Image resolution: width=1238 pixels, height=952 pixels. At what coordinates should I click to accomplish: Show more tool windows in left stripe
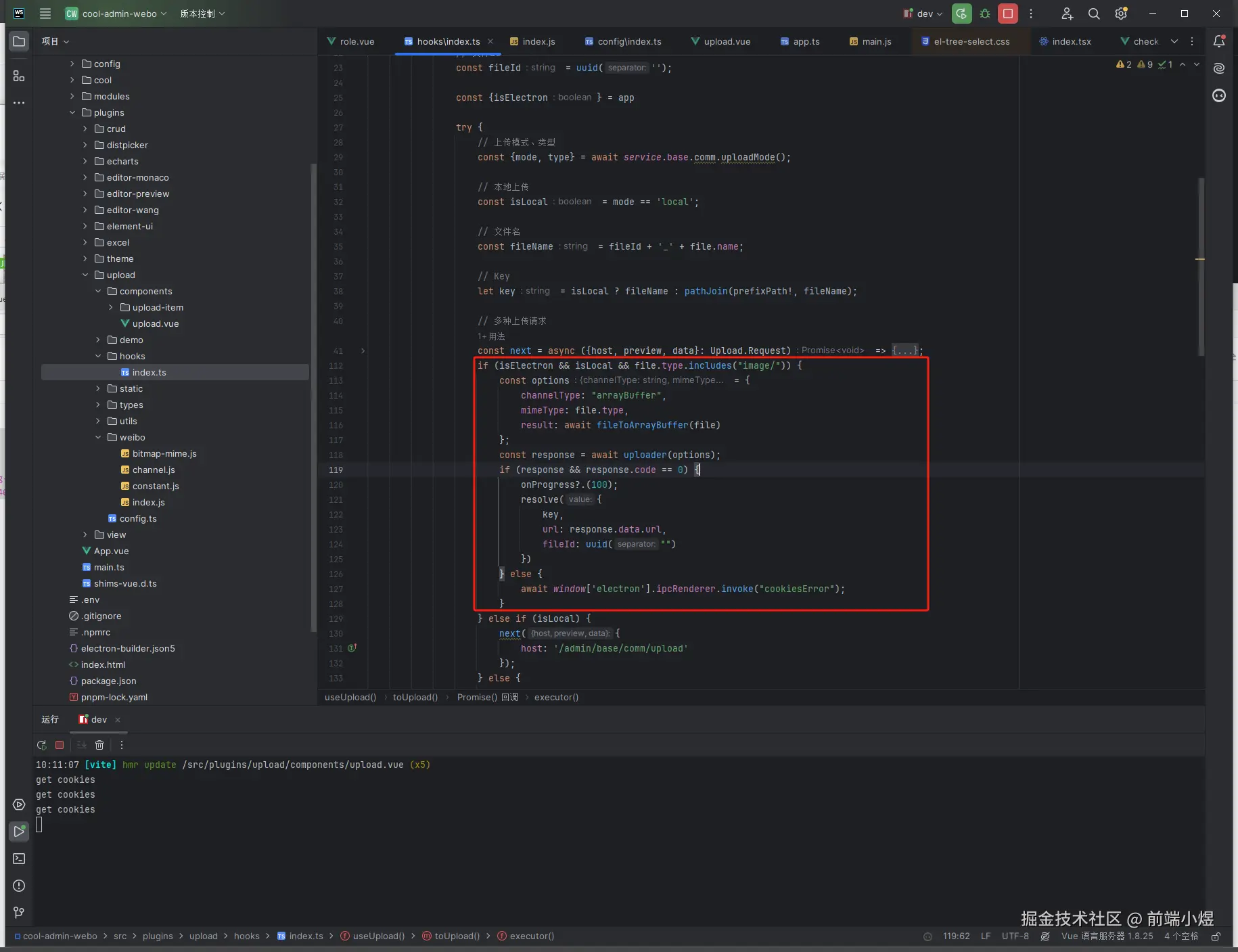19,104
